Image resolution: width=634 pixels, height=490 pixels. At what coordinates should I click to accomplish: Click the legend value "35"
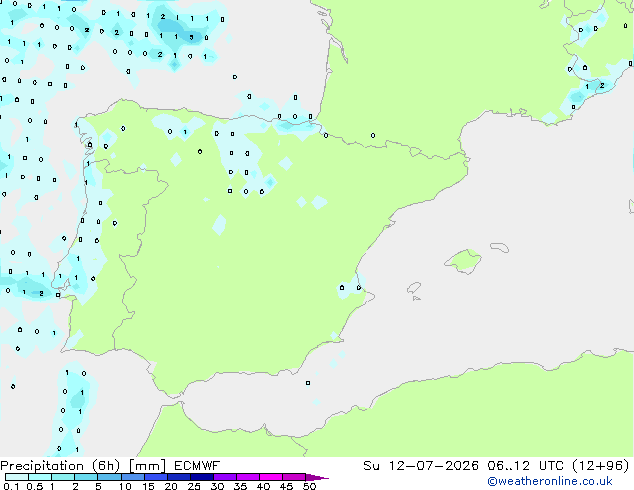coord(240,486)
